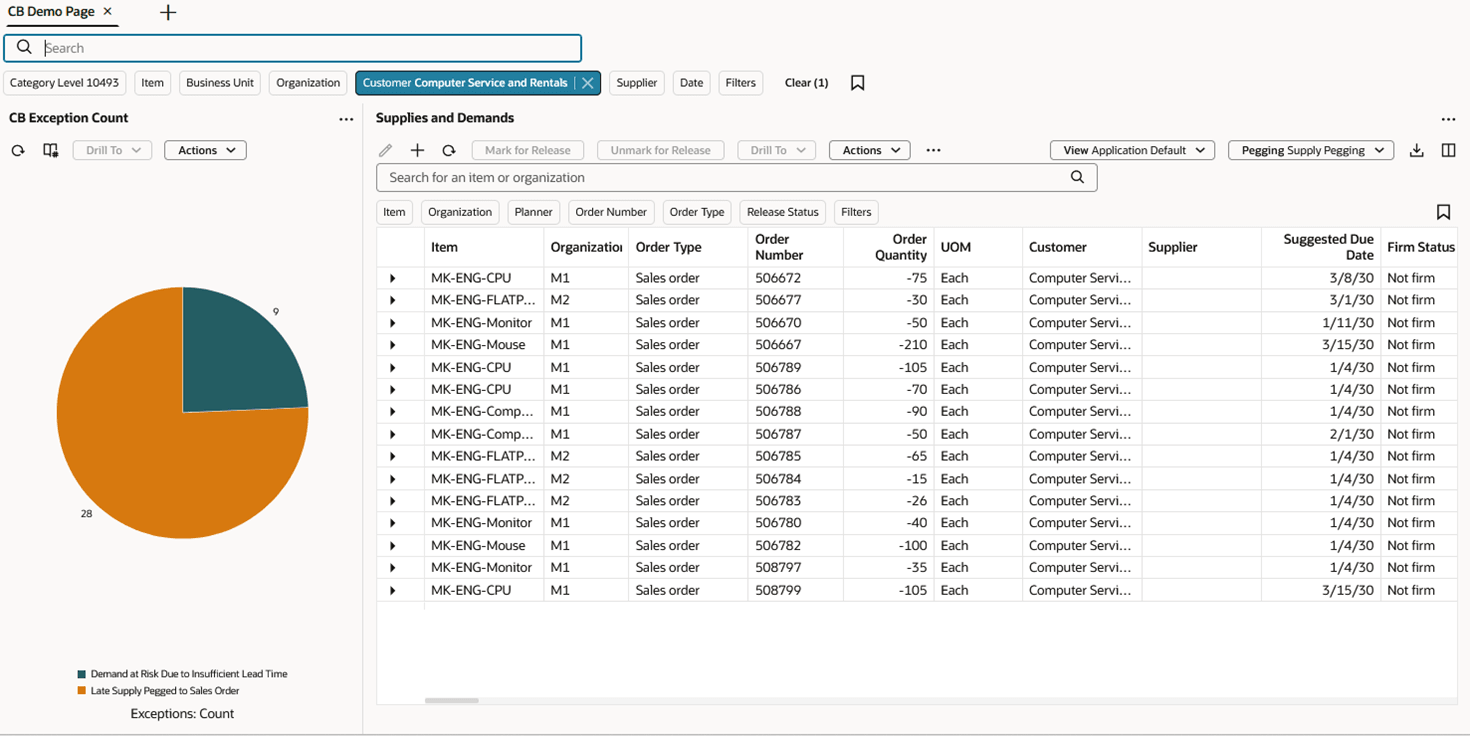Open the View Application Default dropdown

(x=1132, y=150)
